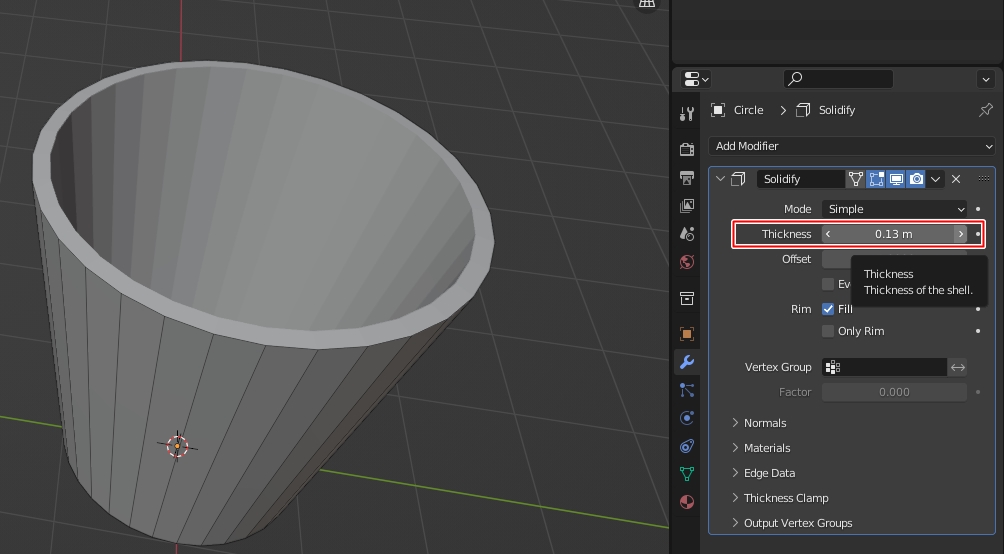Click the Solidify breadcrumb label

click(x=837, y=110)
